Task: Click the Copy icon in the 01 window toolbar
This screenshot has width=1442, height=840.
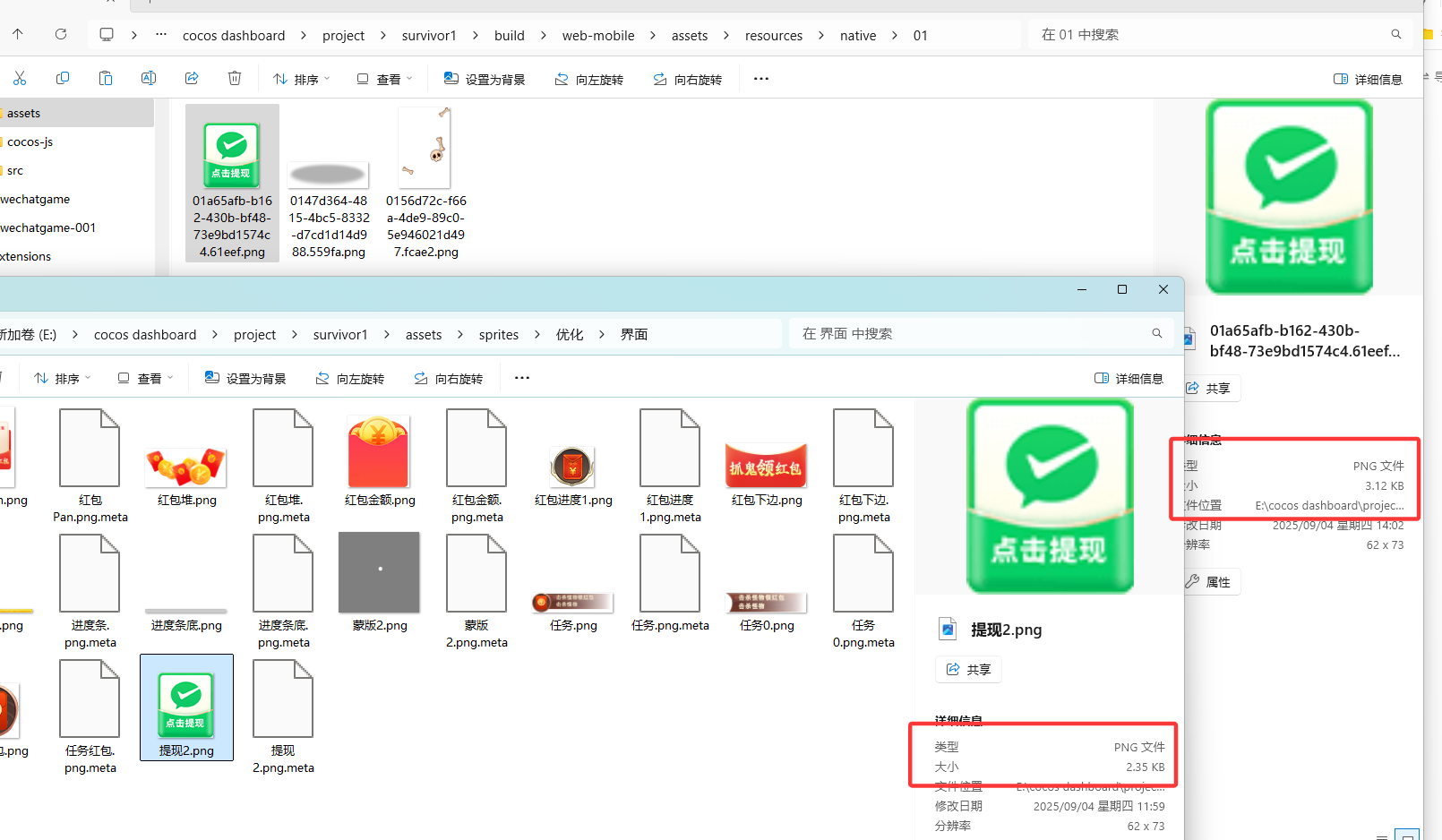Action: point(63,79)
